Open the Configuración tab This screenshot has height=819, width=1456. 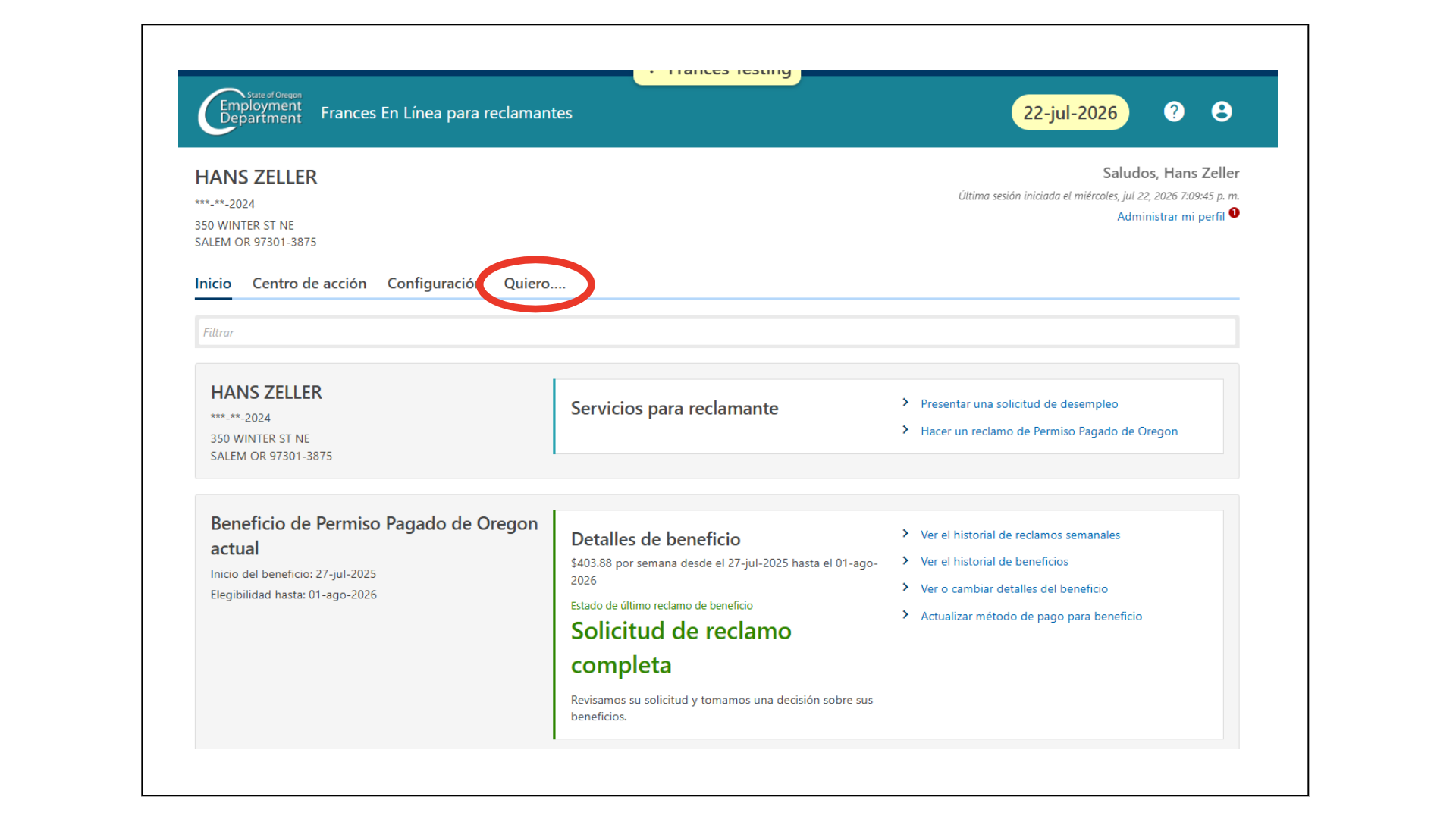[x=432, y=284]
